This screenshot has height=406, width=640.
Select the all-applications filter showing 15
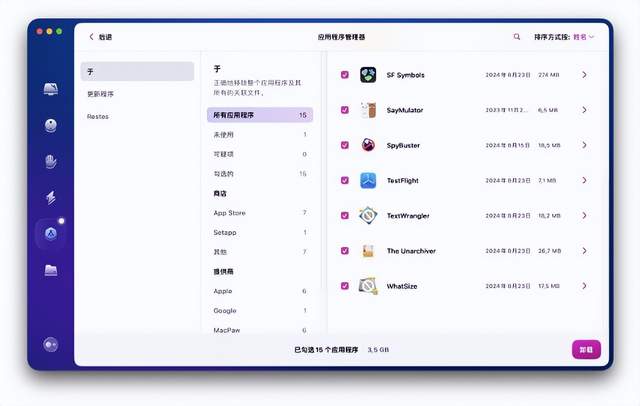(260, 115)
